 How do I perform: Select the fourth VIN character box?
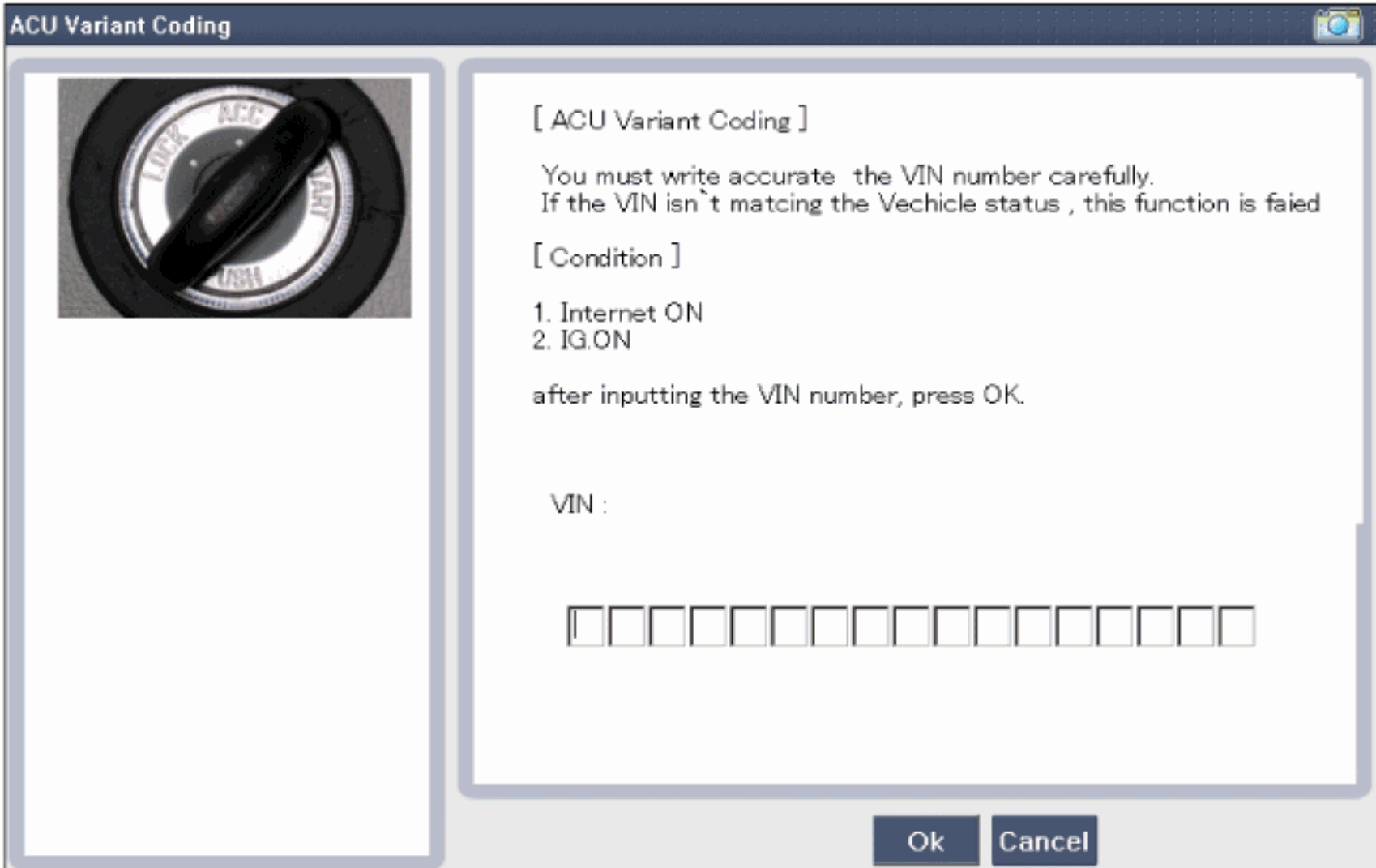click(707, 626)
